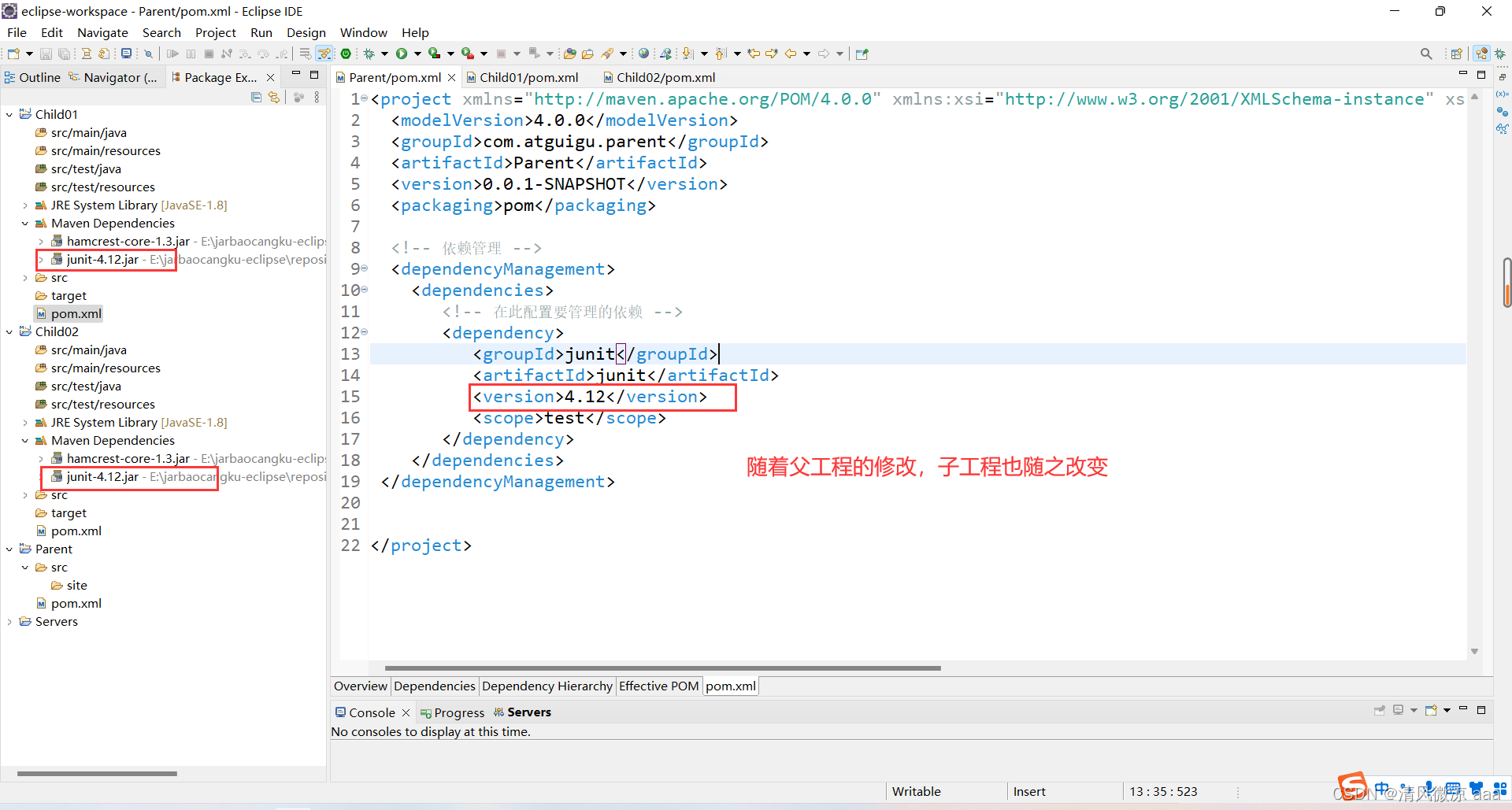Collapse Maven Dependencies under Child02
Image resolution: width=1512 pixels, height=810 pixels.
(25, 441)
